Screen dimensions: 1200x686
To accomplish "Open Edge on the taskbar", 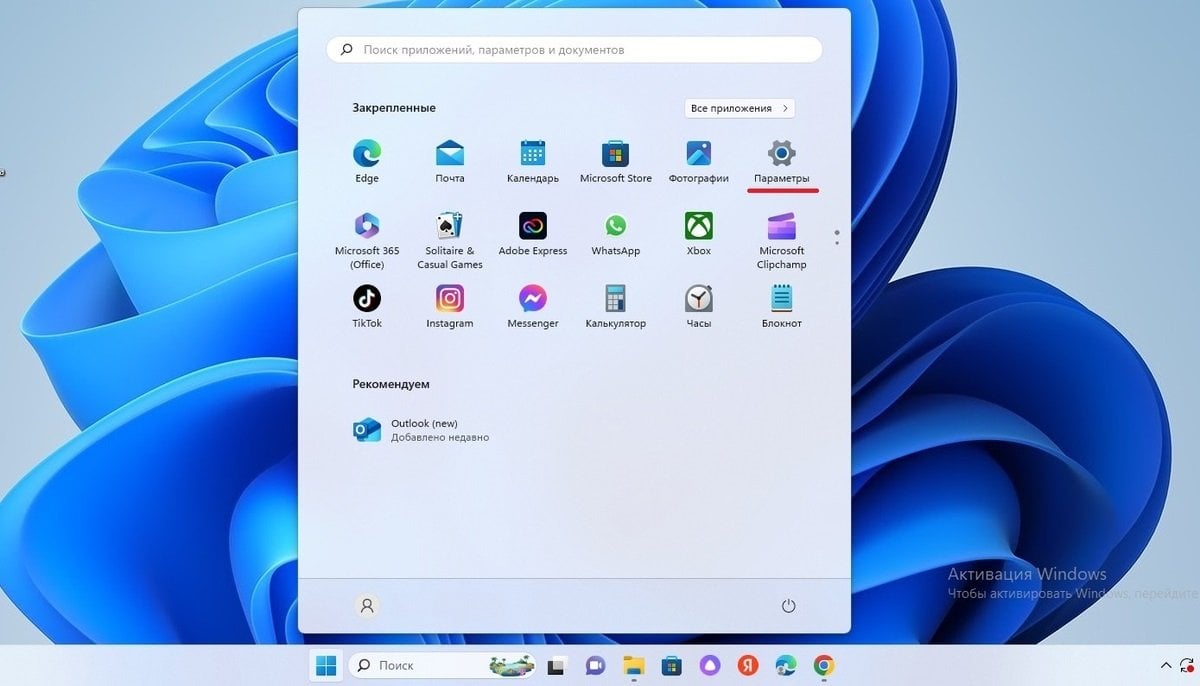I will click(786, 665).
